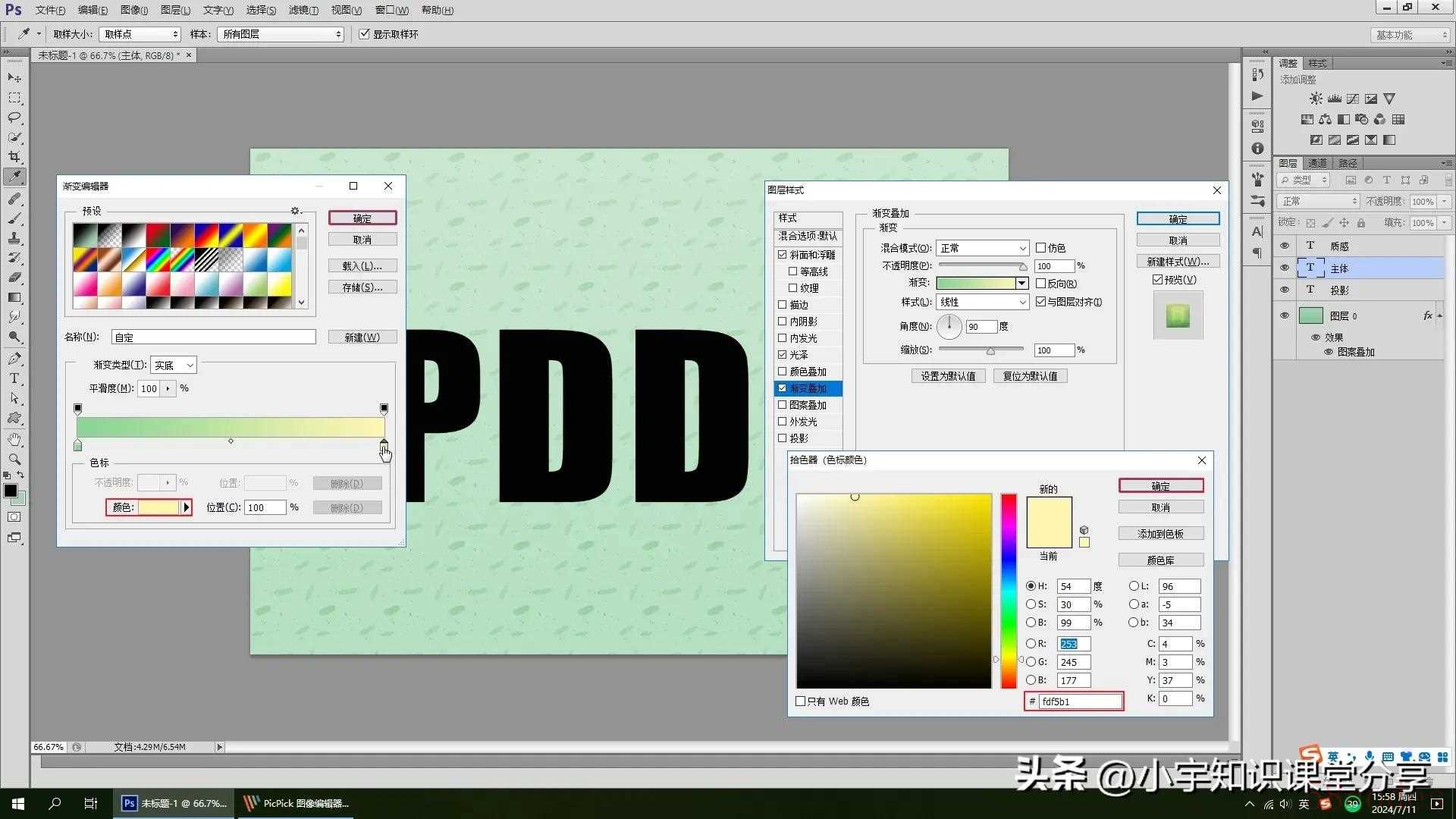Toggle 与图层对齐 checkbox
The width and height of the screenshot is (1456, 819).
click(1040, 302)
